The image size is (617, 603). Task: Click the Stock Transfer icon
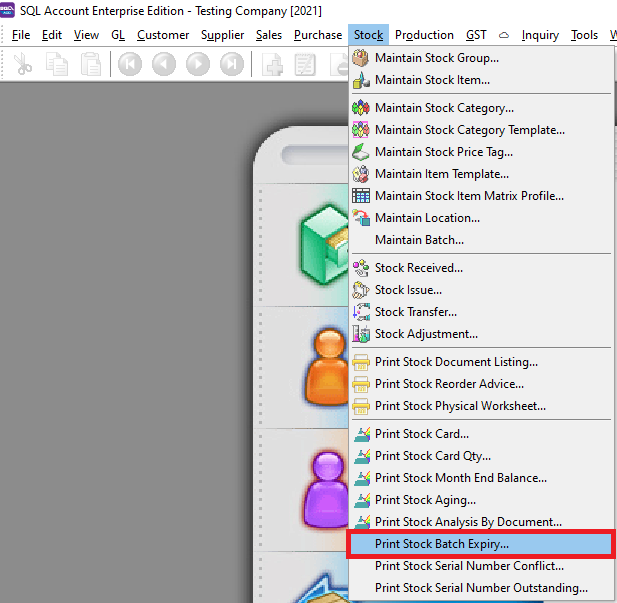tap(361, 312)
